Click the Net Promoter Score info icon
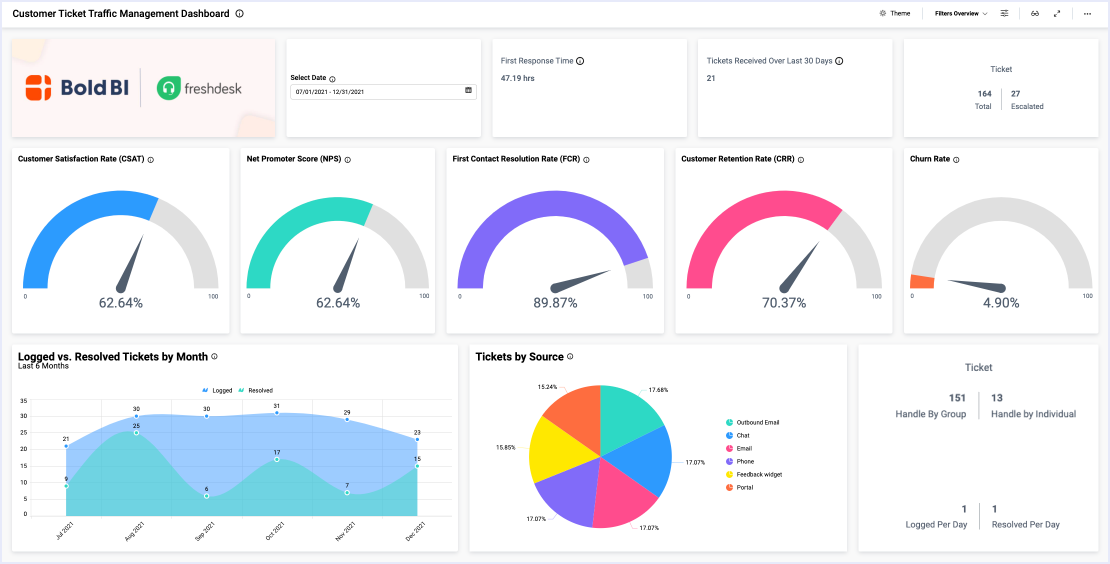The height and width of the screenshot is (564, 1110). pos(348,160)
